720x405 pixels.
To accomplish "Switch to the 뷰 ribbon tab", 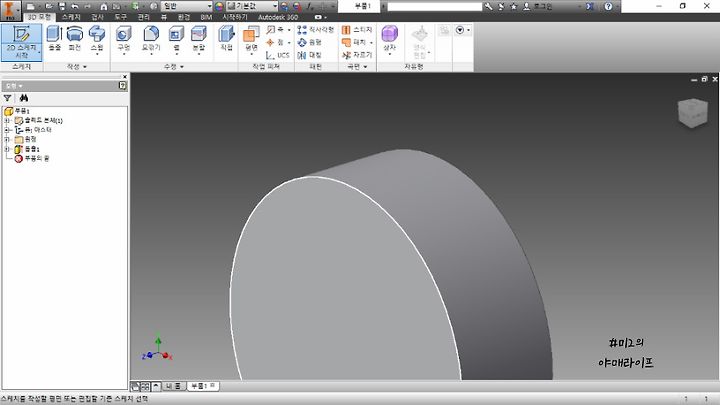I will pyautogui.click(x=164, y=17).
